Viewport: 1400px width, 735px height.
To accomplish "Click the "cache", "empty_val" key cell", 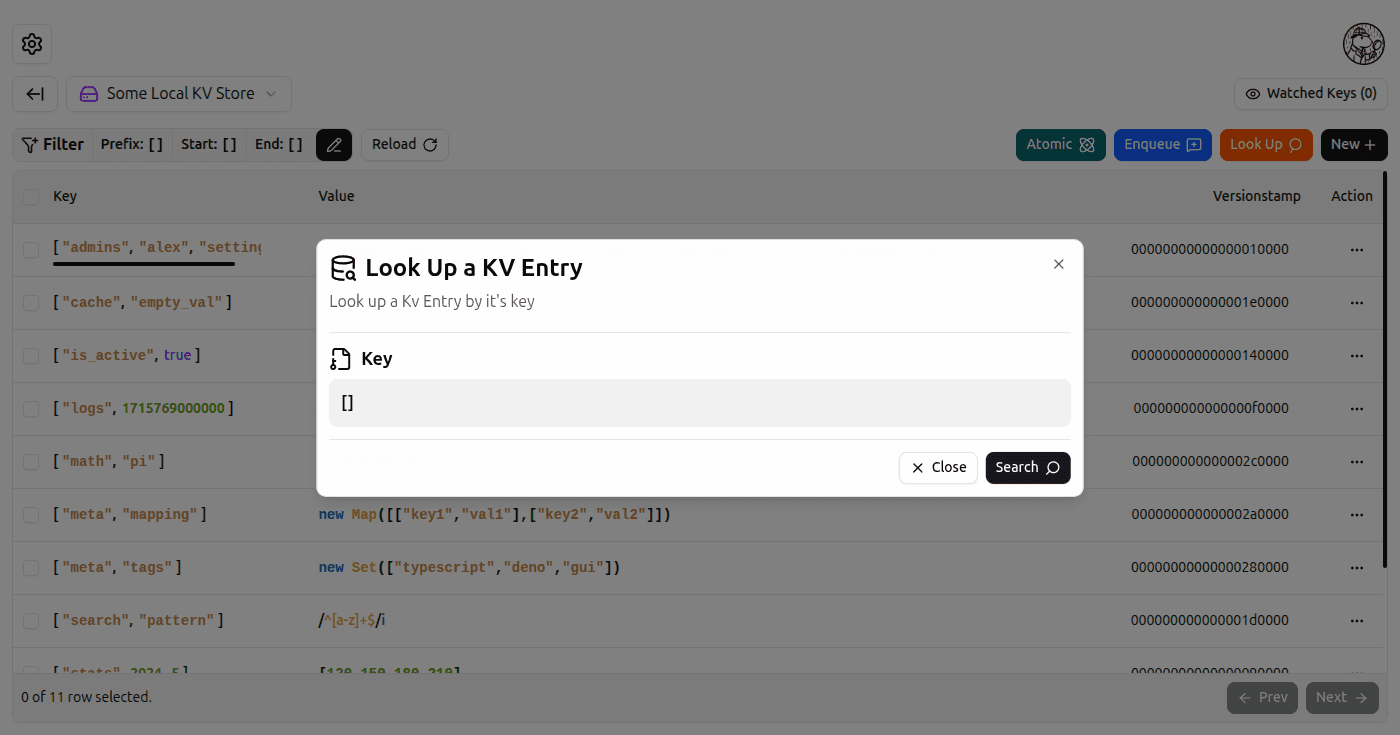I will click(142, 302).
